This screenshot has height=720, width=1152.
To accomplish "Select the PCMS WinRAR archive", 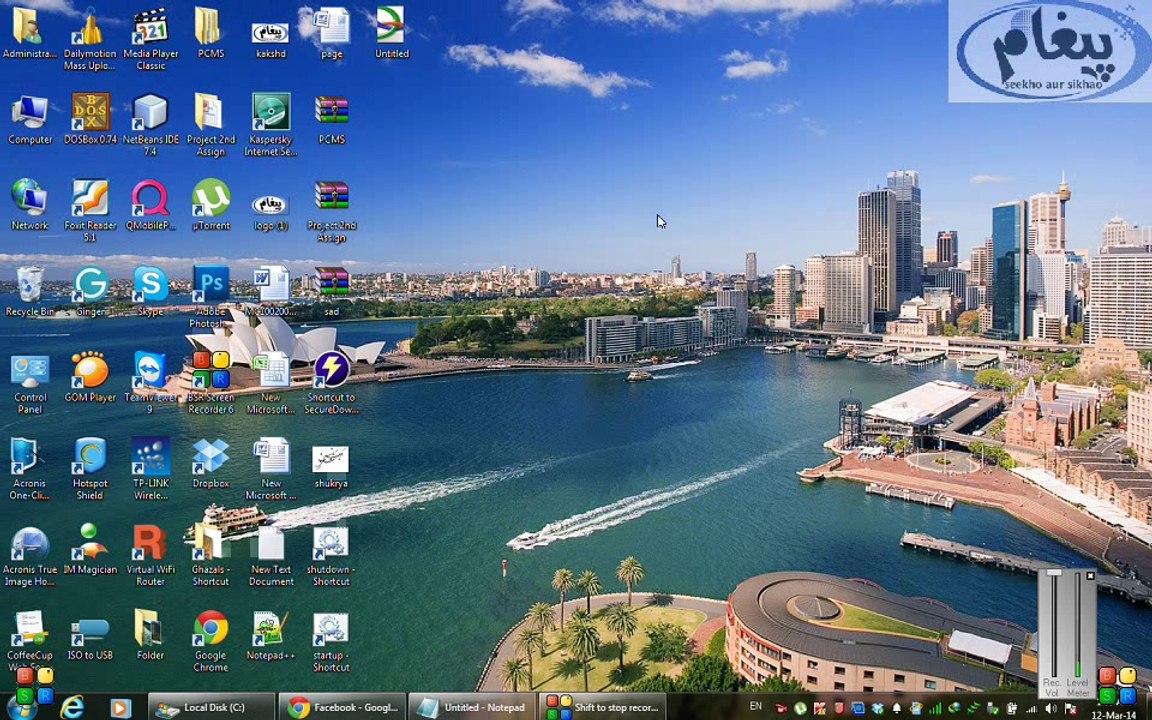I will tap(331, 119).
